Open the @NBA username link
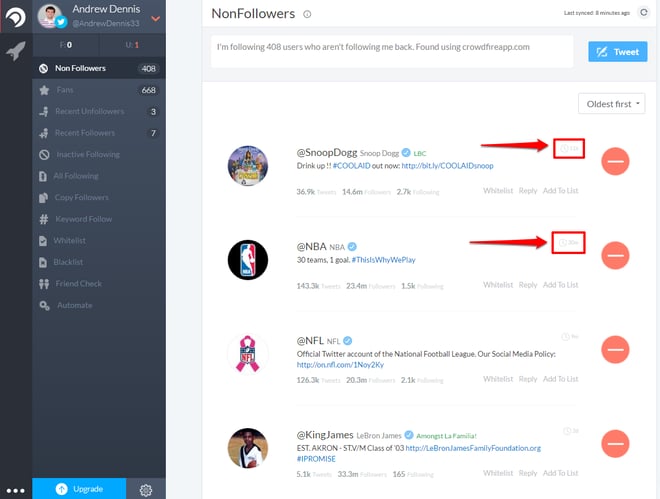Image resolution: width=660 pixels, height=499 pixels. (x=311, y=247)
